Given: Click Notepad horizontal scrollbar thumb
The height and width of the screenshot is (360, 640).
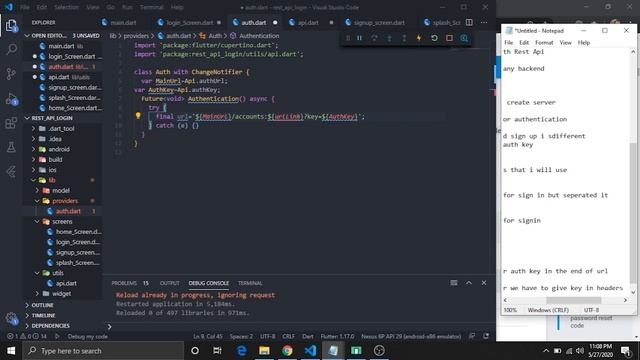Looking at the screenshot, I should pyautogui.click(x=573, y=300).
